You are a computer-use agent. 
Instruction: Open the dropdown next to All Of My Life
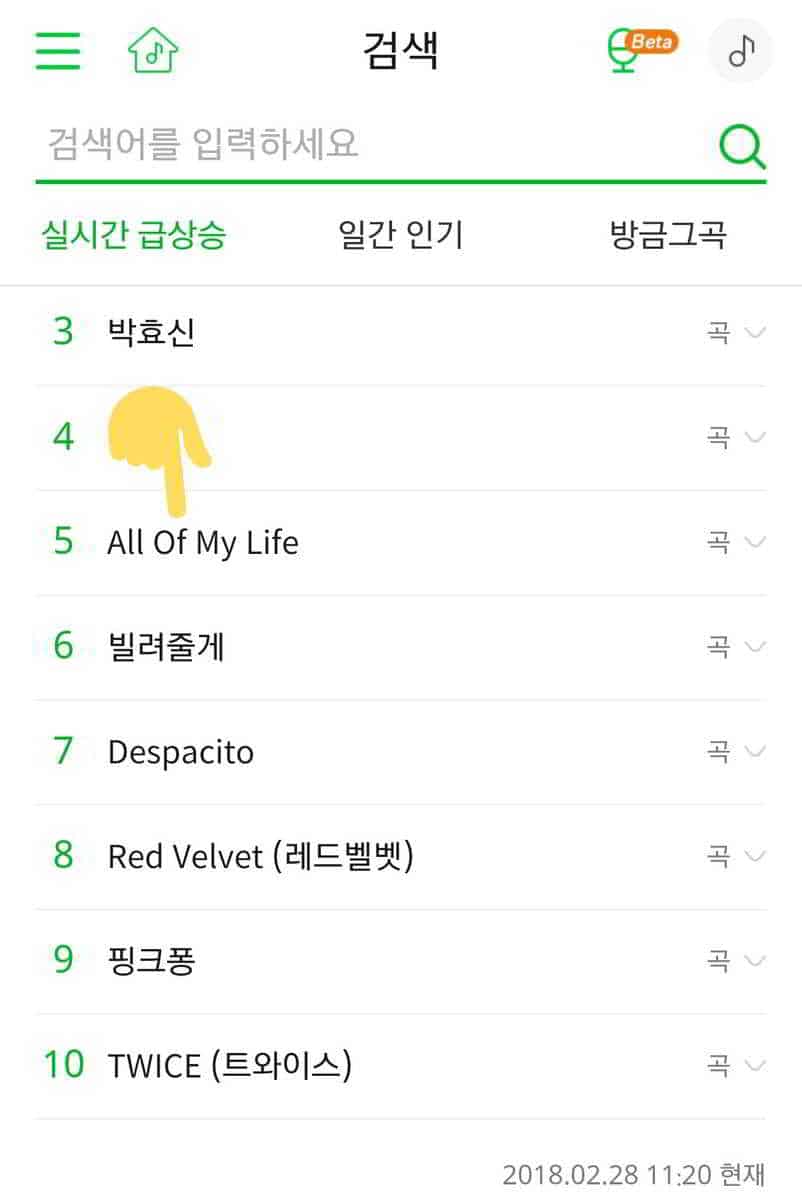tap(735, 542)
